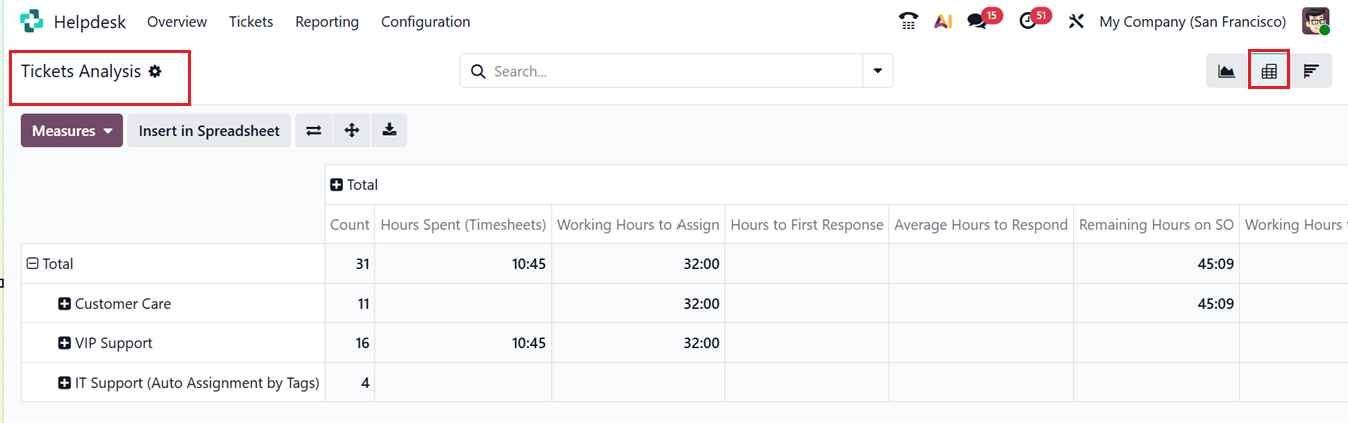Expand the VIP Support row
1348x423 pixels.
click(65, 343)
